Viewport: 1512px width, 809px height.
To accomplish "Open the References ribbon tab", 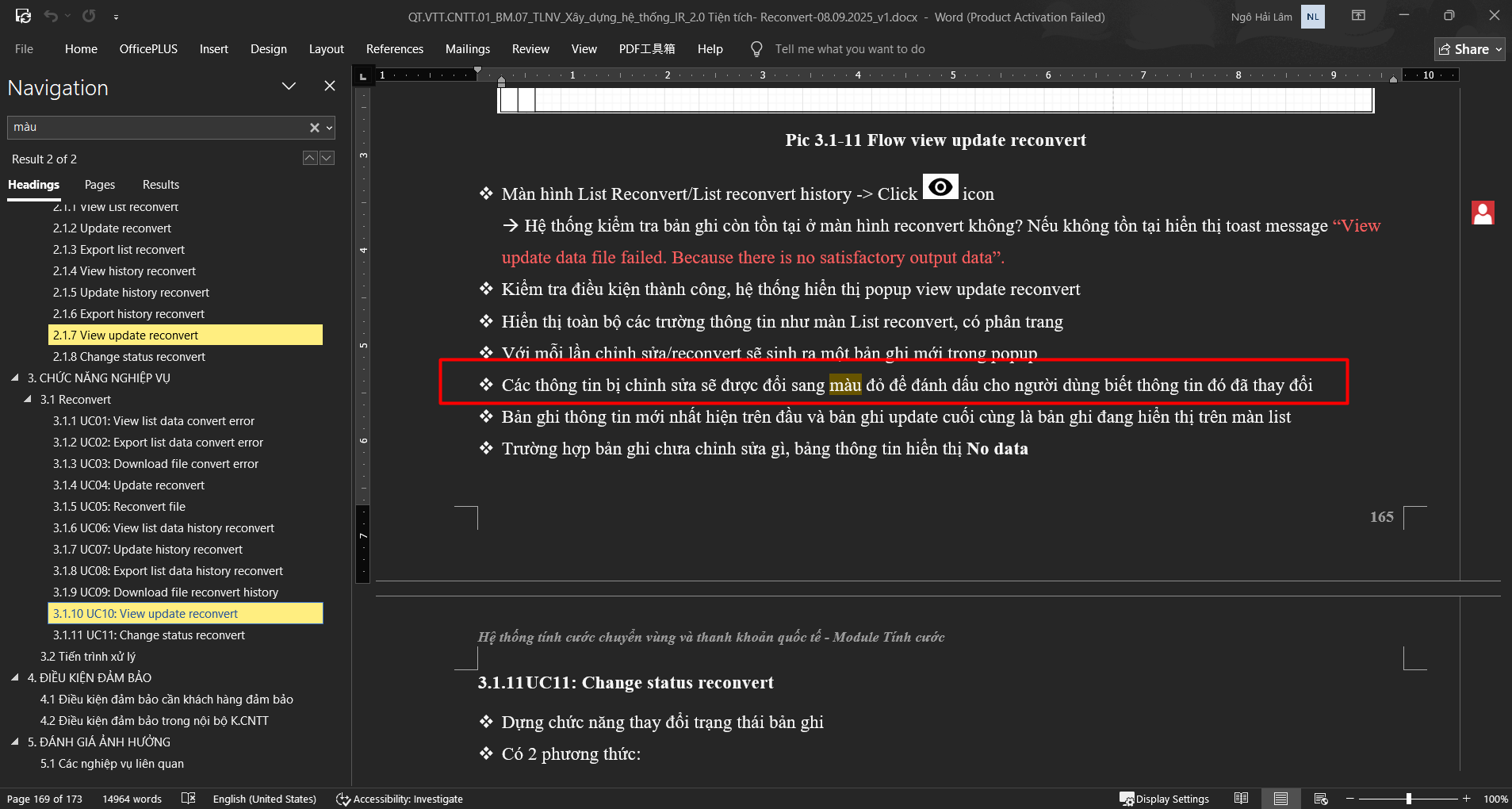I will pos(394,49).
